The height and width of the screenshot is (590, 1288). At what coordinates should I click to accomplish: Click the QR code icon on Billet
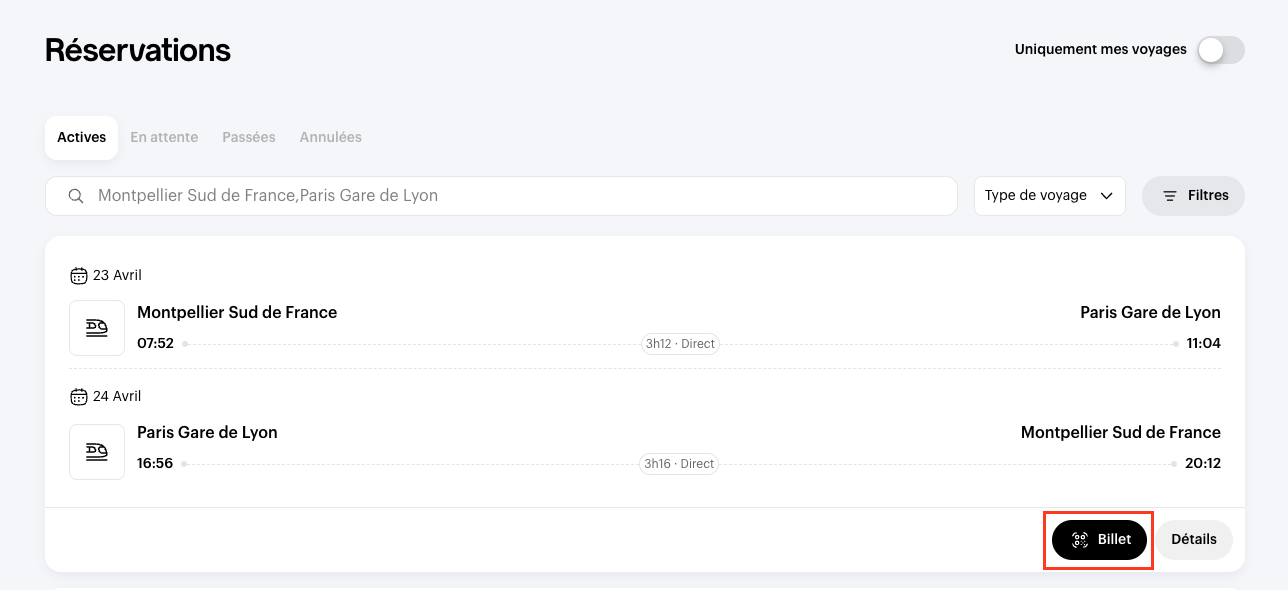(x=1079, y=540)
